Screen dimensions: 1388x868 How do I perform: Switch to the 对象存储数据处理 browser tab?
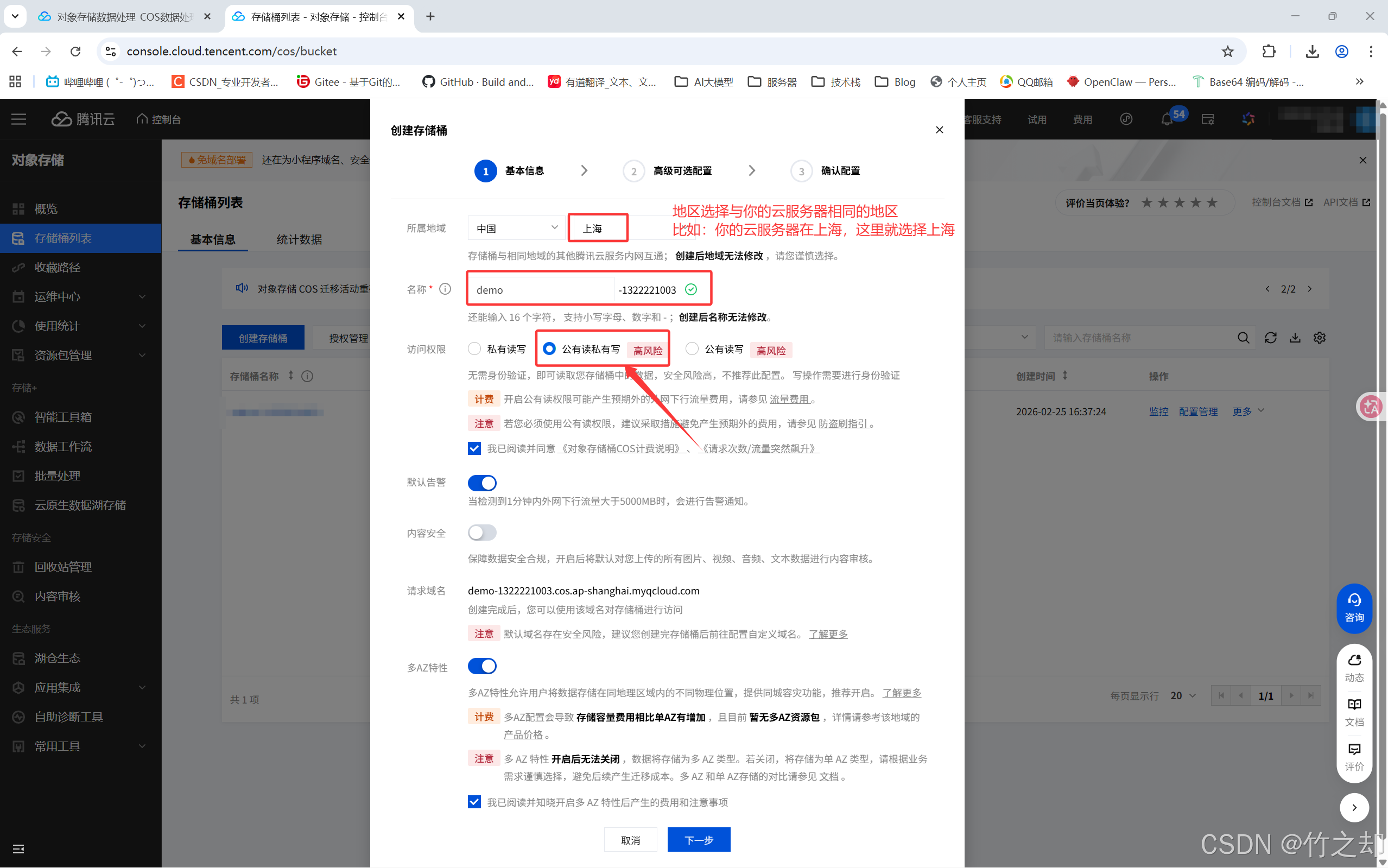tap(125, 17)
